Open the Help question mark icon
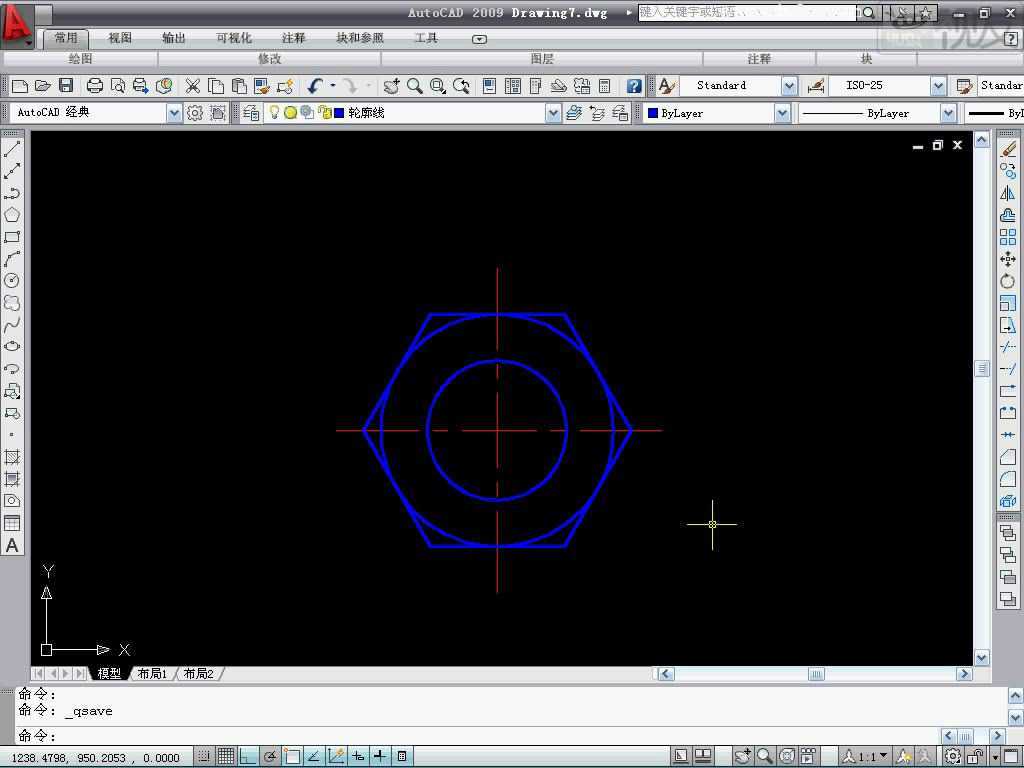This screenshot has height=768, width=1024. tap(633, 86)
